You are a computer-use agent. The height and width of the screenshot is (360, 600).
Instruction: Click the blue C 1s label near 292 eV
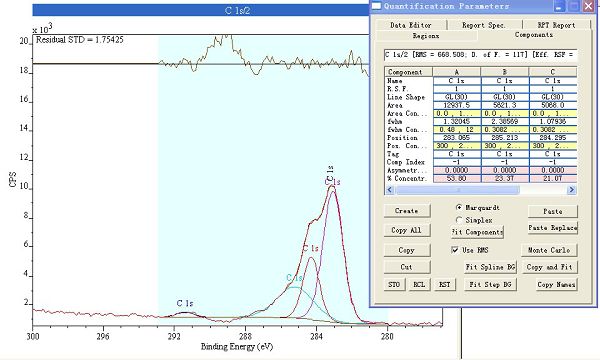pyautogui.click(x=185, y=303)
